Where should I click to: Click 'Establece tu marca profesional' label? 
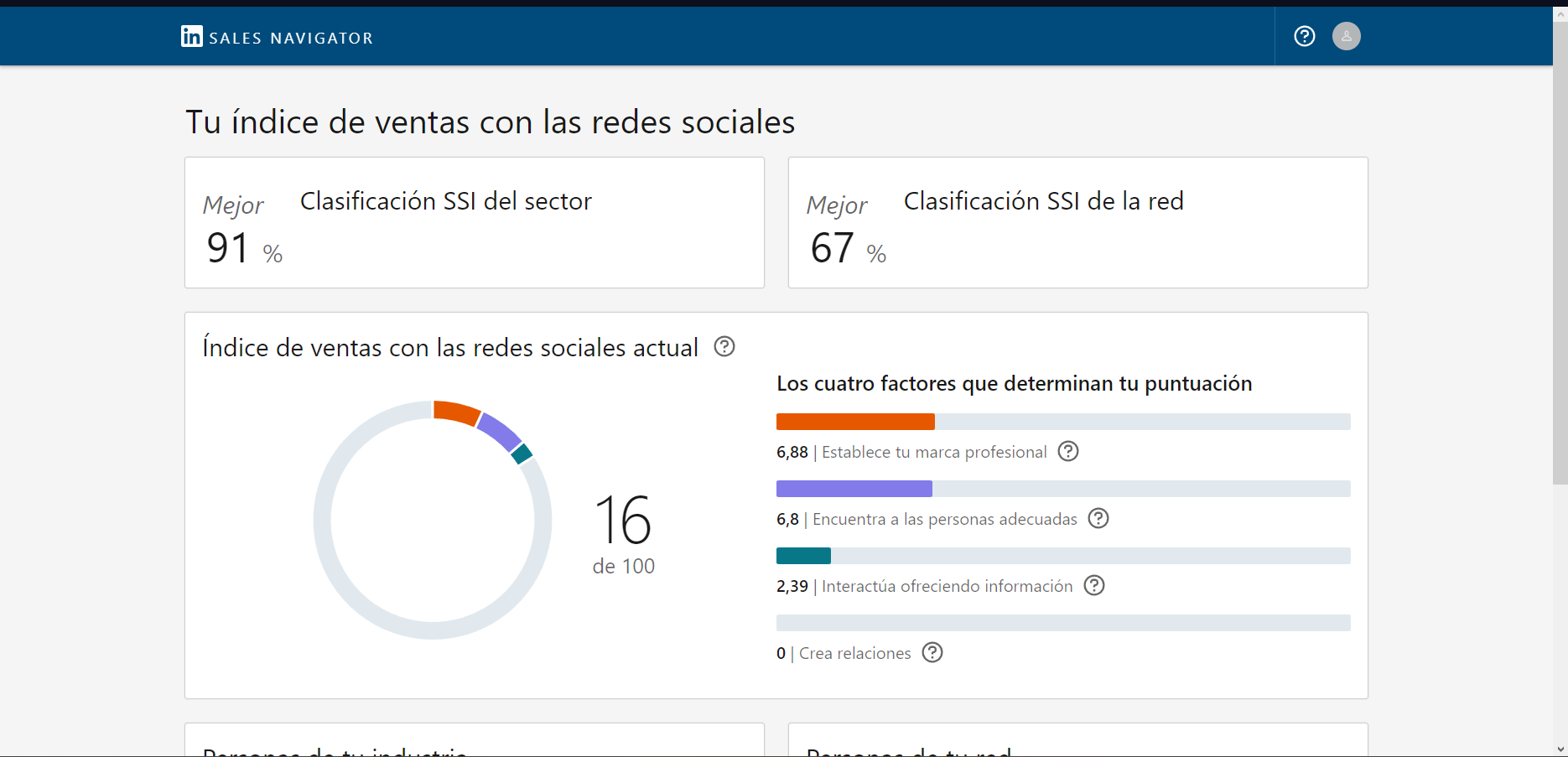tap(934, 452)
